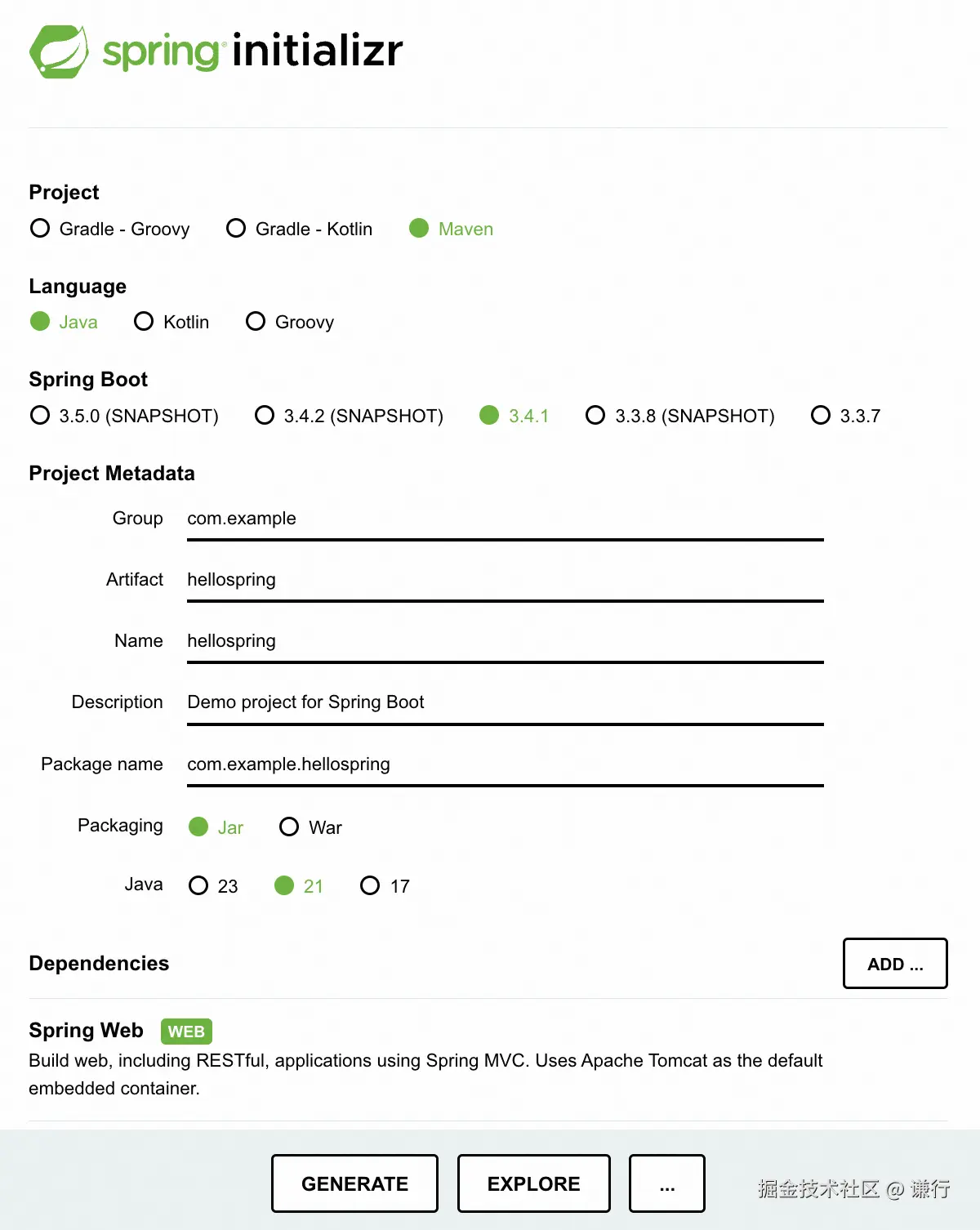Choose Gradle - Kotlin project option
Image resolution: width=980 pixels, height=1230 pixels.
(236, 229)
